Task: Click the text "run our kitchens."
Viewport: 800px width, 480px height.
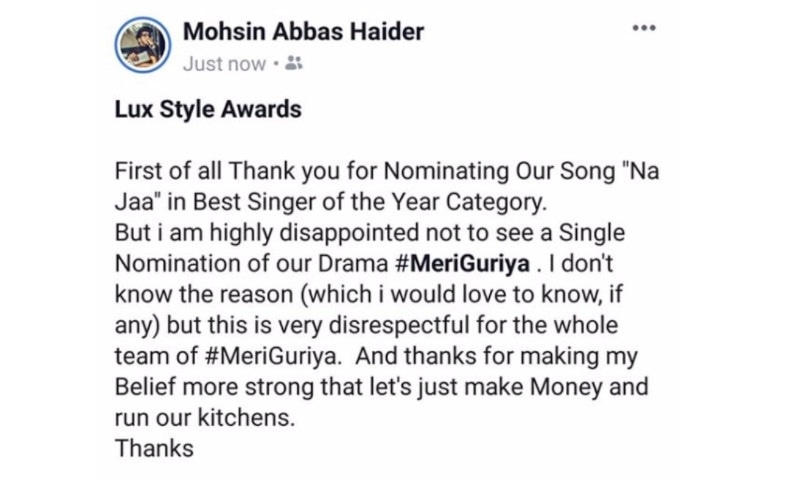Action: point(205,418)
